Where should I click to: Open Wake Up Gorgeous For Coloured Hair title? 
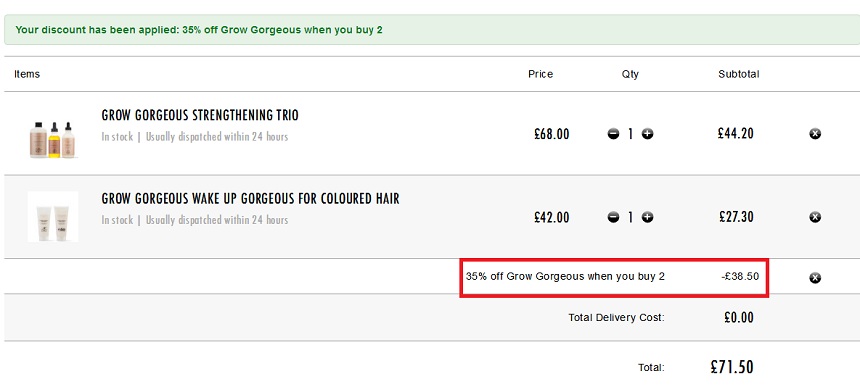coord(251,198)
